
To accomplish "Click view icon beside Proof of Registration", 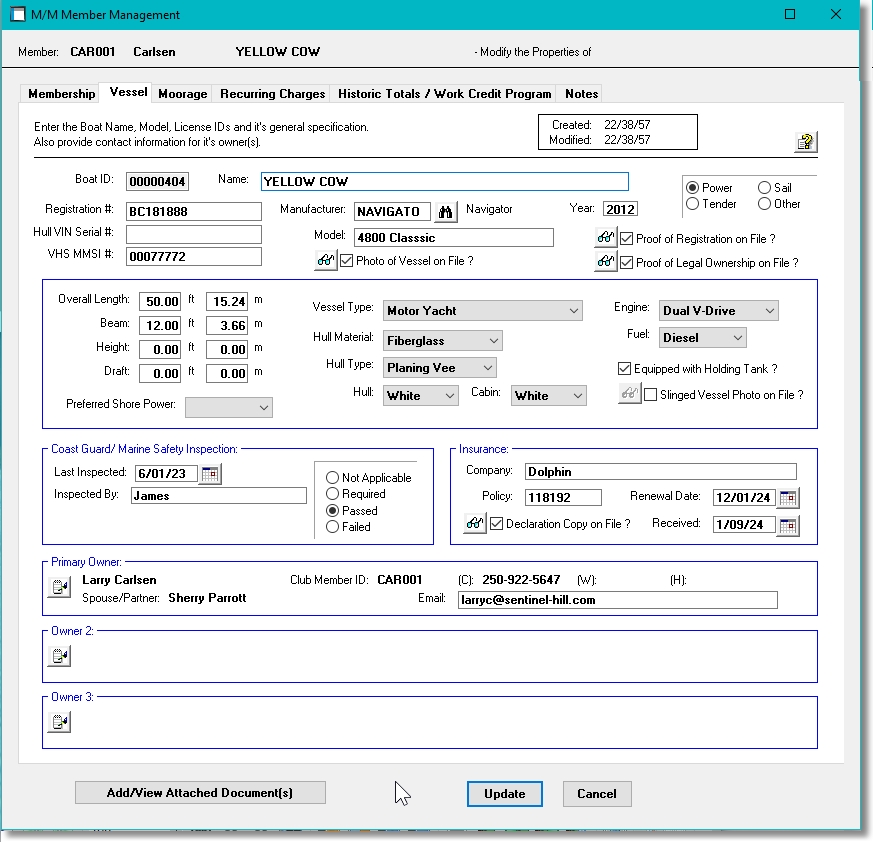I will tap(605, 239).
